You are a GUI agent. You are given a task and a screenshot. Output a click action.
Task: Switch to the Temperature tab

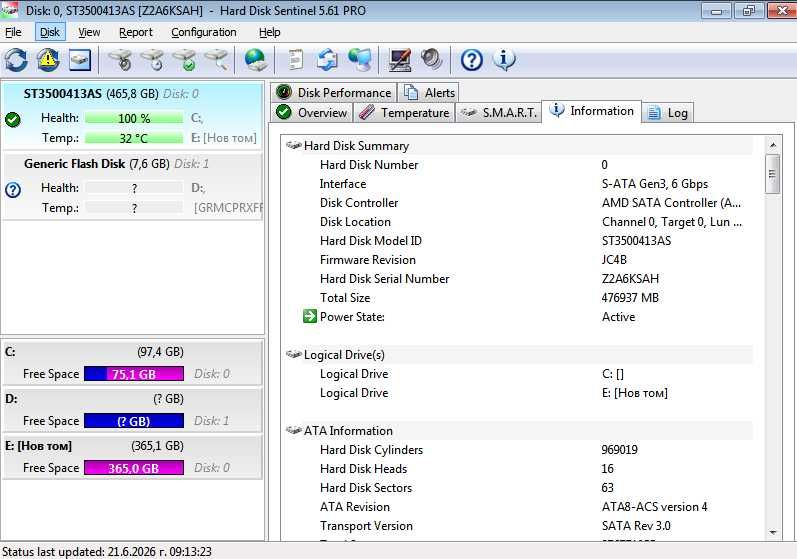[404, 112]
